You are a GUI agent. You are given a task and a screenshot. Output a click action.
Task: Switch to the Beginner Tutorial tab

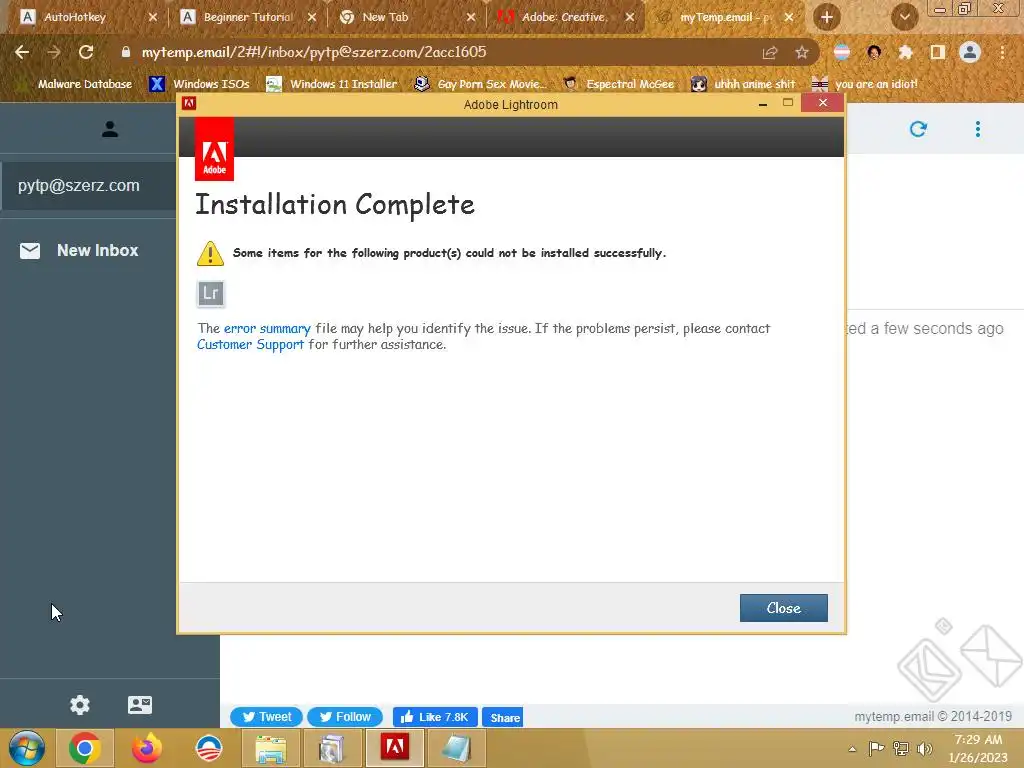[x=248, y=17]
